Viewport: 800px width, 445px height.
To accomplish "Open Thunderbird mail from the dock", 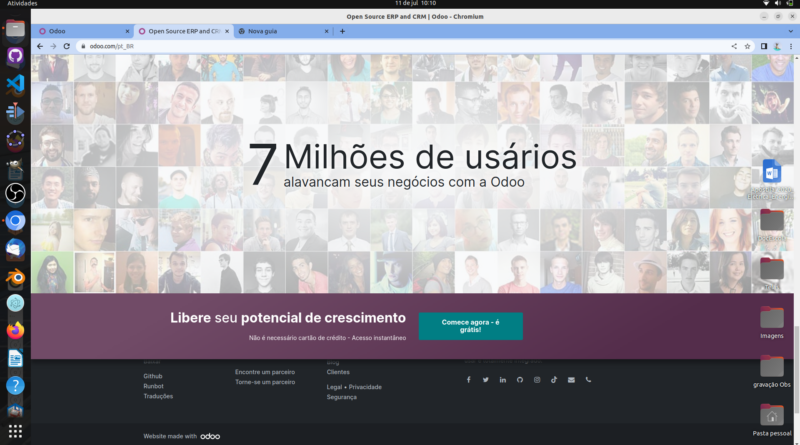I will [x=15, y=250].
